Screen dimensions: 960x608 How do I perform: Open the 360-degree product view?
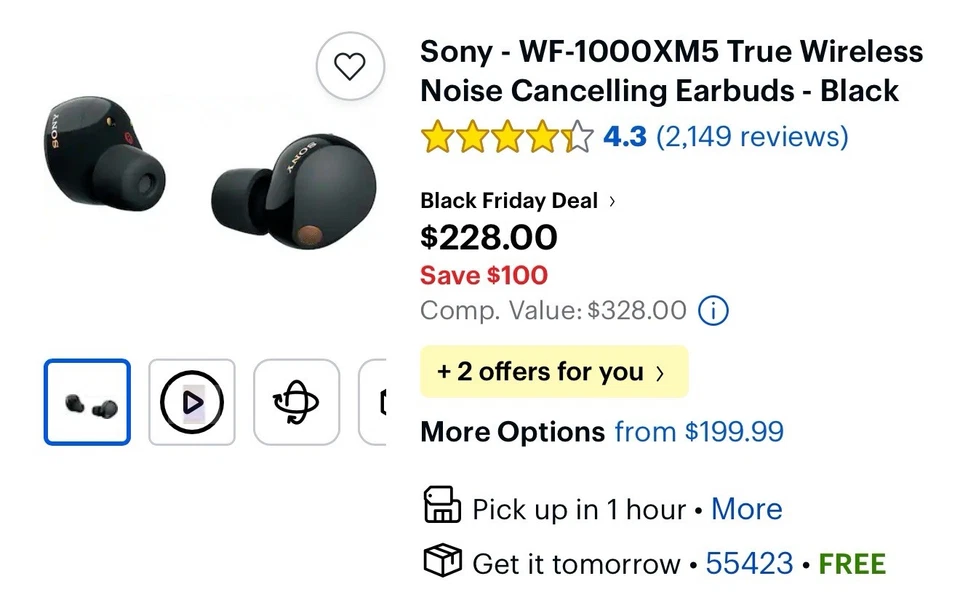pyautogui.click(x=295, y=401)
